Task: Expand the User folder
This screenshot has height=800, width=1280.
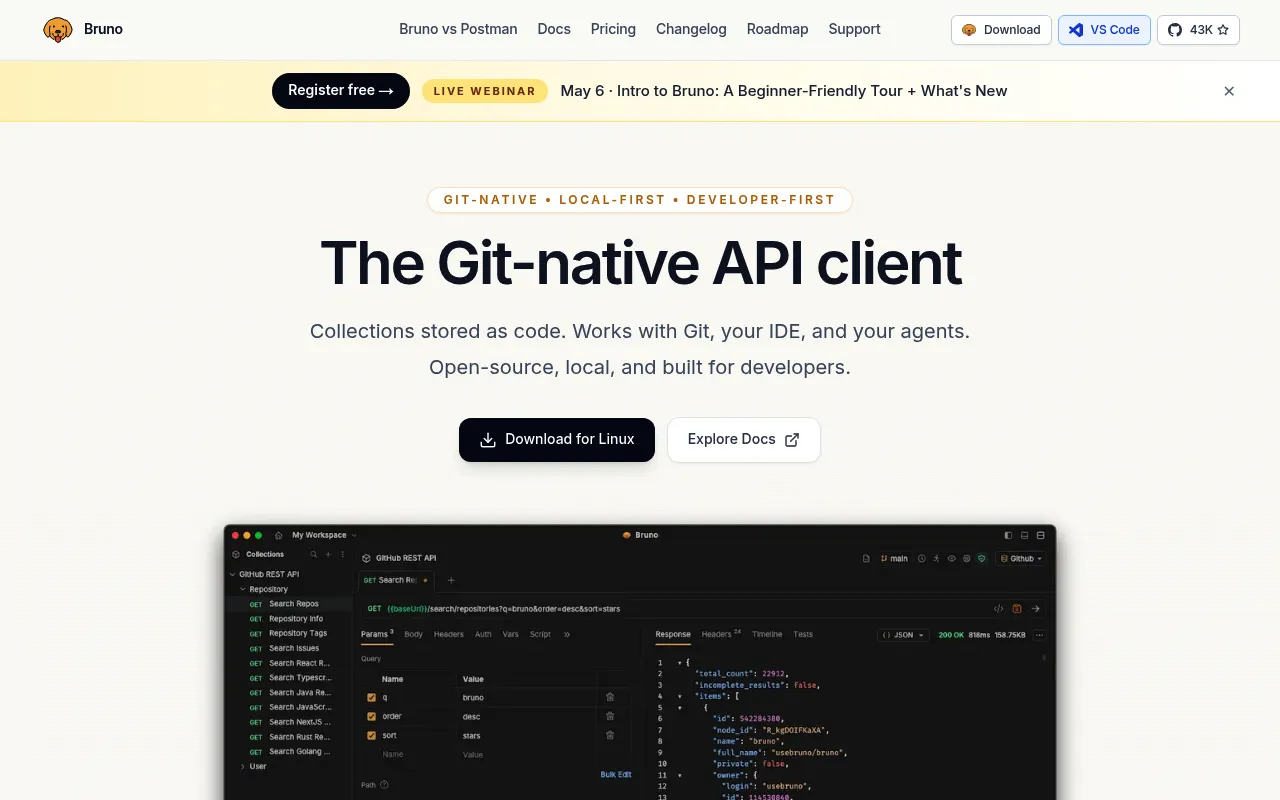Action: [242, 767]
